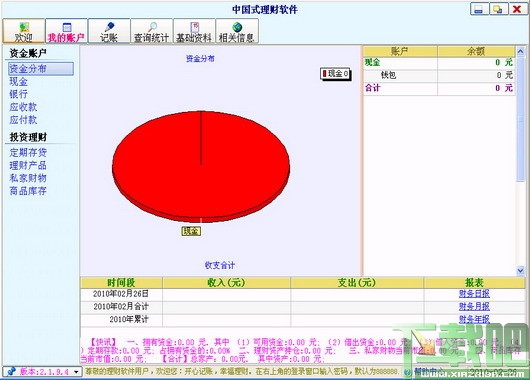This screenshot has width=530, height=380.
Task: Open the 记账 pen icon
Action: 109,27
